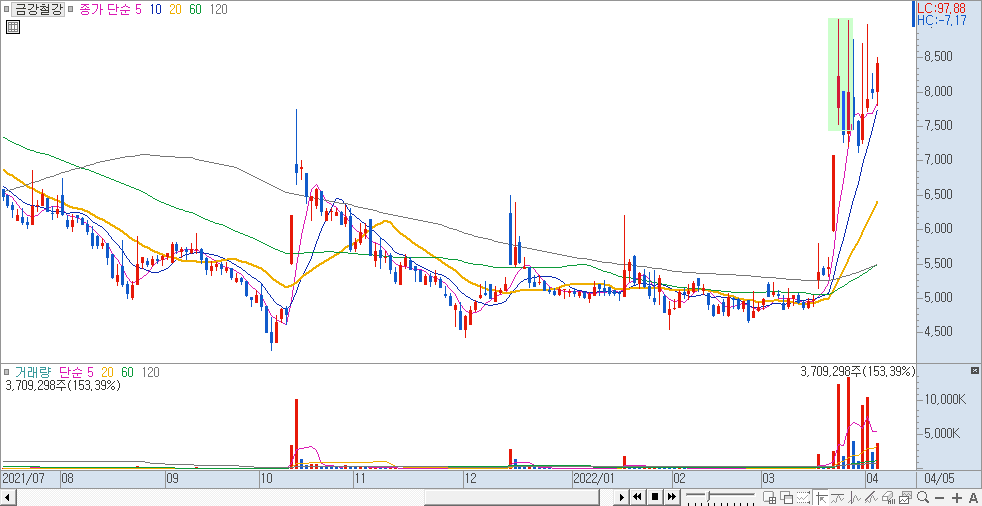Click the 04/05 date label at axis end
Screen dimensions: 982x506
(939, 479)
